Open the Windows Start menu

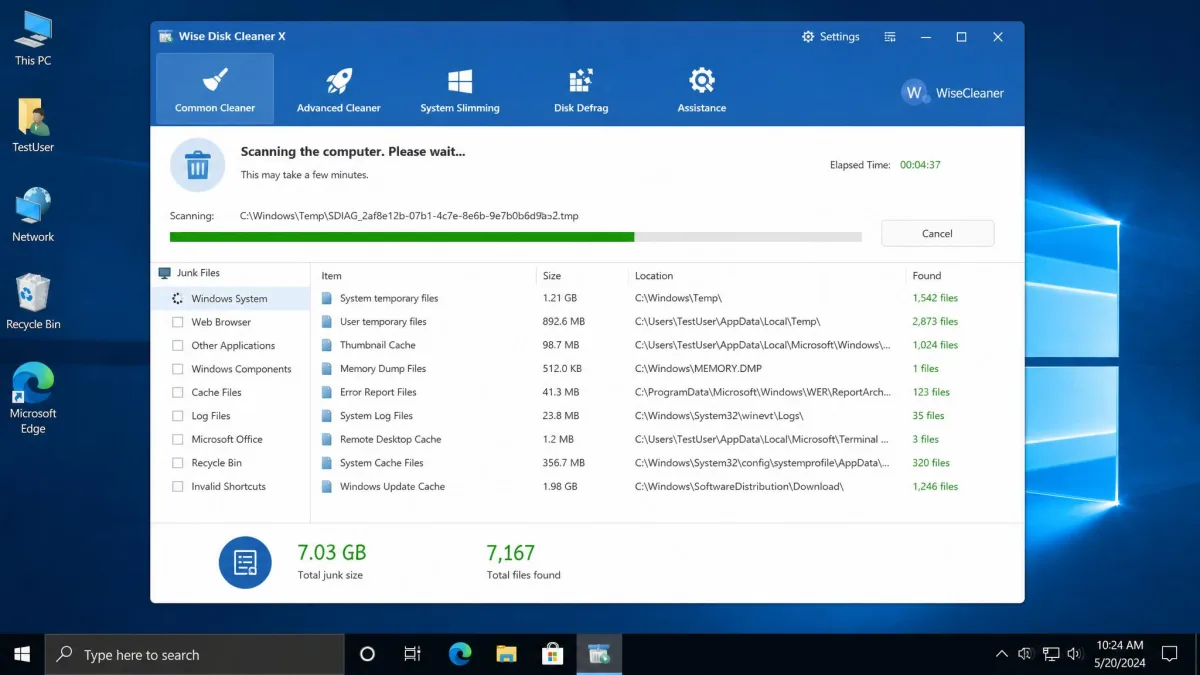[22, 654]
